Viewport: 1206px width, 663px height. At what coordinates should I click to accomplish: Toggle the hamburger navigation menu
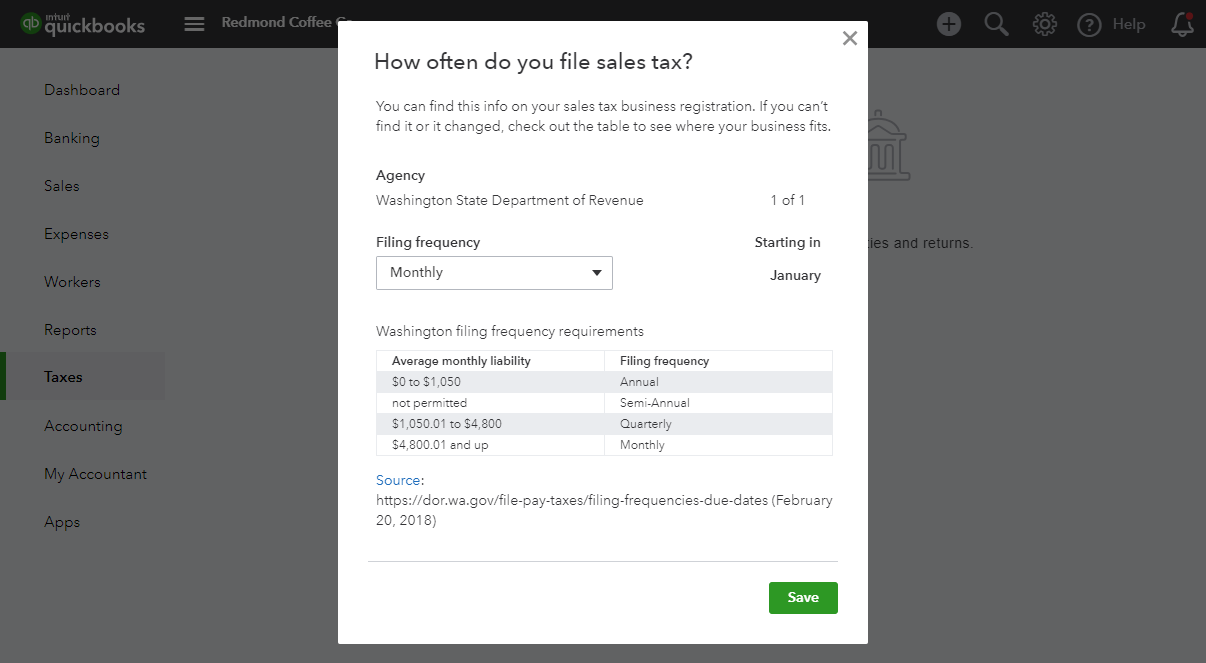tap(194, 24)
